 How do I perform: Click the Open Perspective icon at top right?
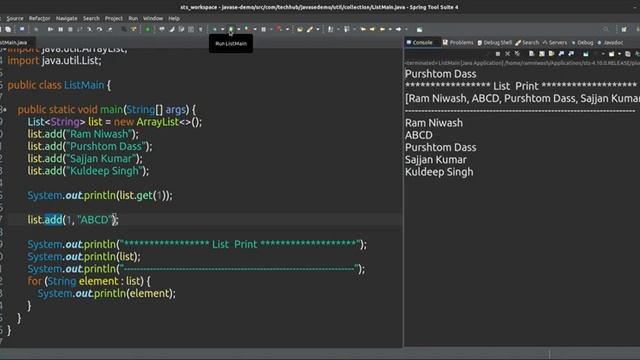(624, 29)
